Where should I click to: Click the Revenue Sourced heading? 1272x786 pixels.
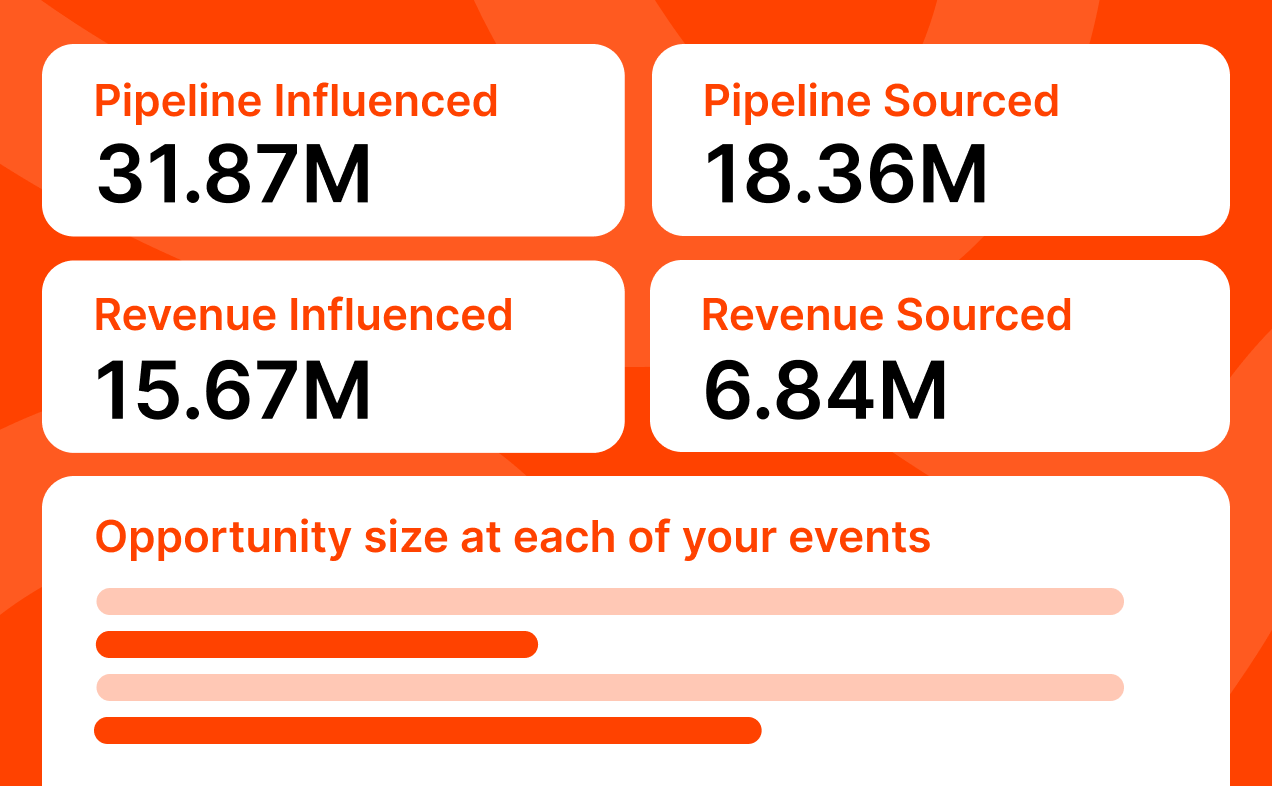[886, 314]
